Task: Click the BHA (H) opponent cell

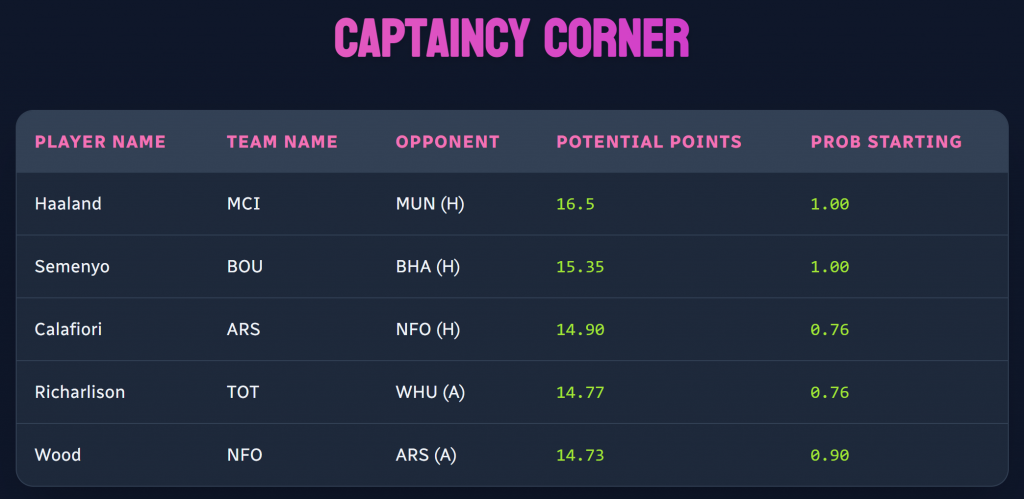Action: click(428, 267)
